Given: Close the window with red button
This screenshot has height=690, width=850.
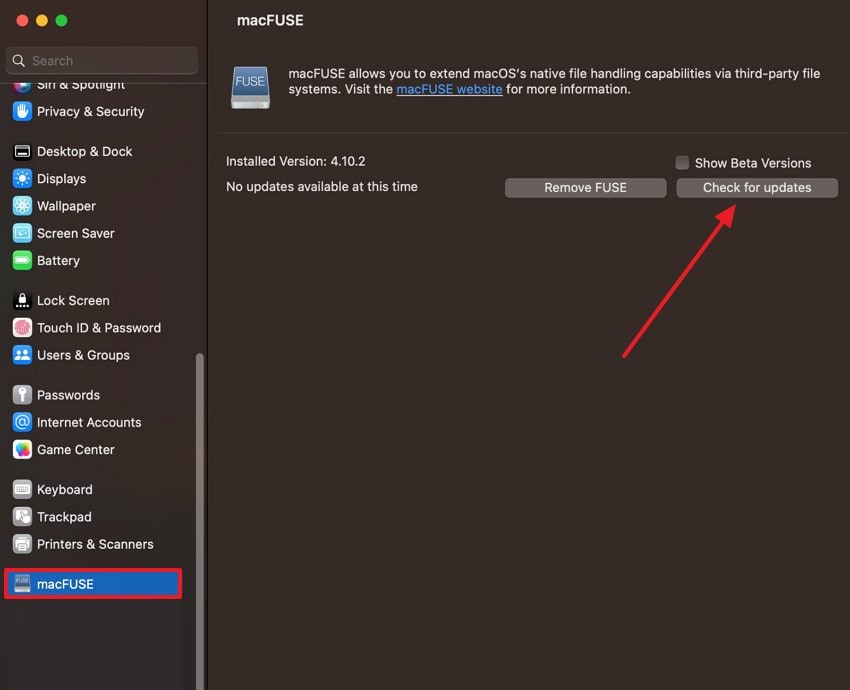Looking at the screenshot, I should (x=22, y=21).
